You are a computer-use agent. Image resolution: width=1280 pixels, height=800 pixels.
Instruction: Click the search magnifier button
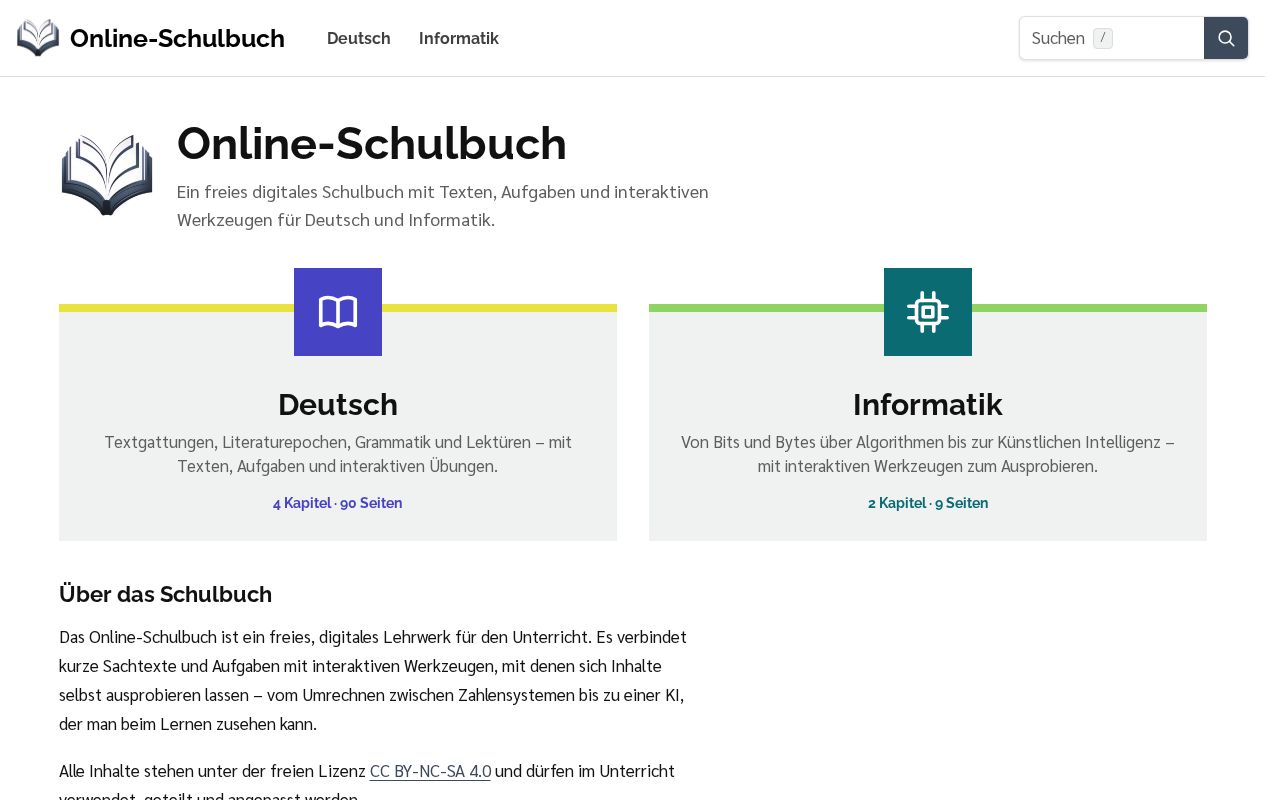[1226, 38]
